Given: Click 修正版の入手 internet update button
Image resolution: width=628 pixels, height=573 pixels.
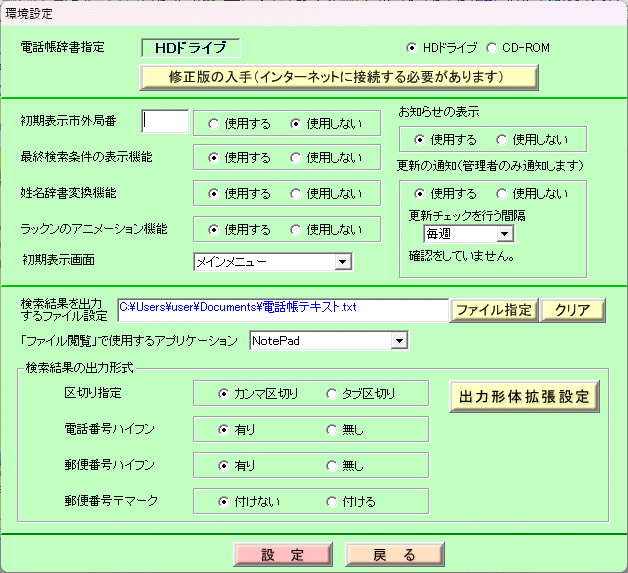Looking at the screenshot, I should click(338, 77).
